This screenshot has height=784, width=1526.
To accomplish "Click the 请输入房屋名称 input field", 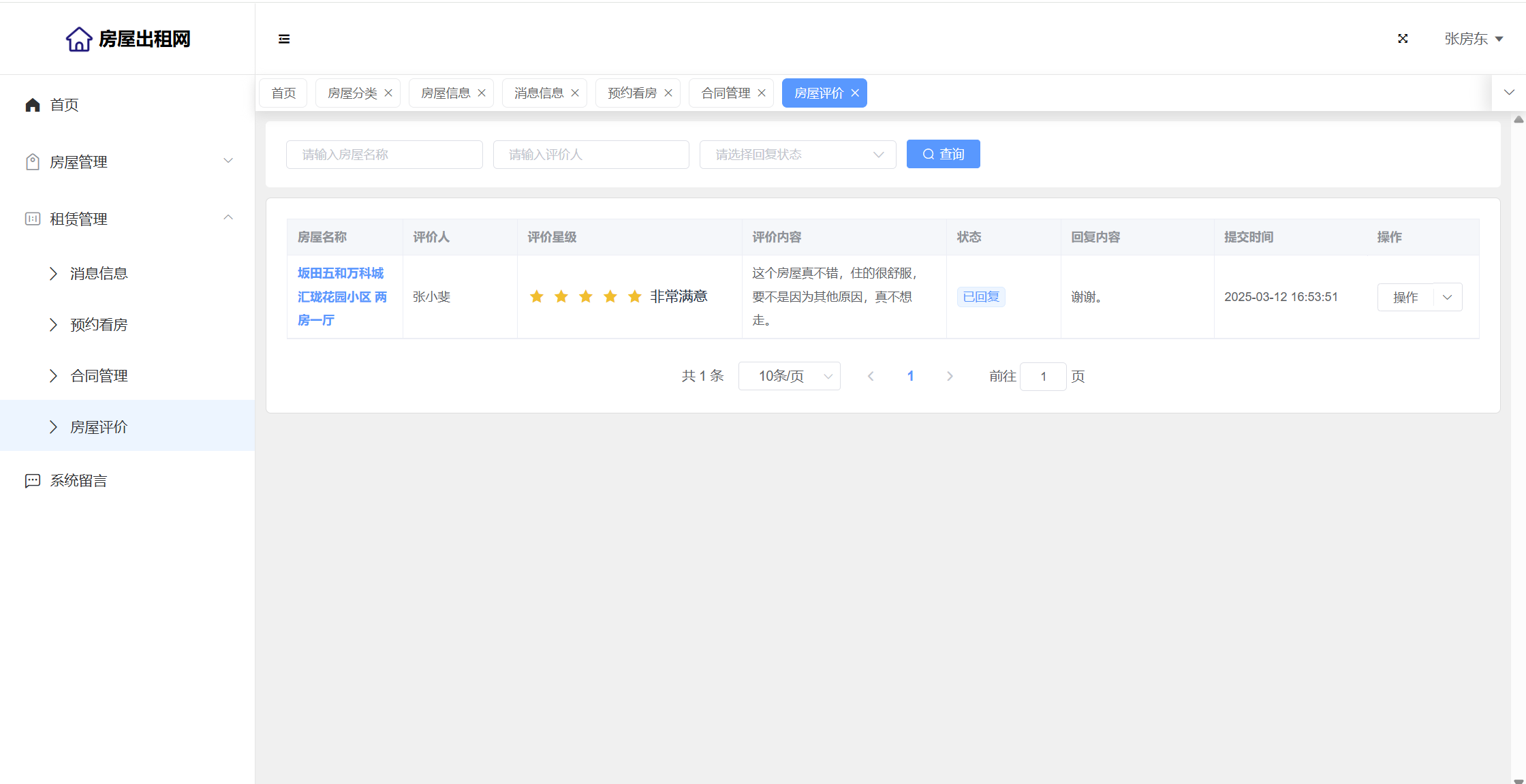I will click(384, 155).
